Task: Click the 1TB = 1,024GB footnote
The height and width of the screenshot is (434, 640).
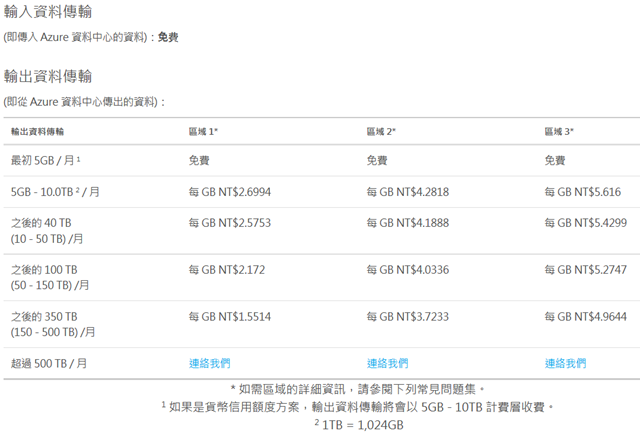Action: [359, 424]
